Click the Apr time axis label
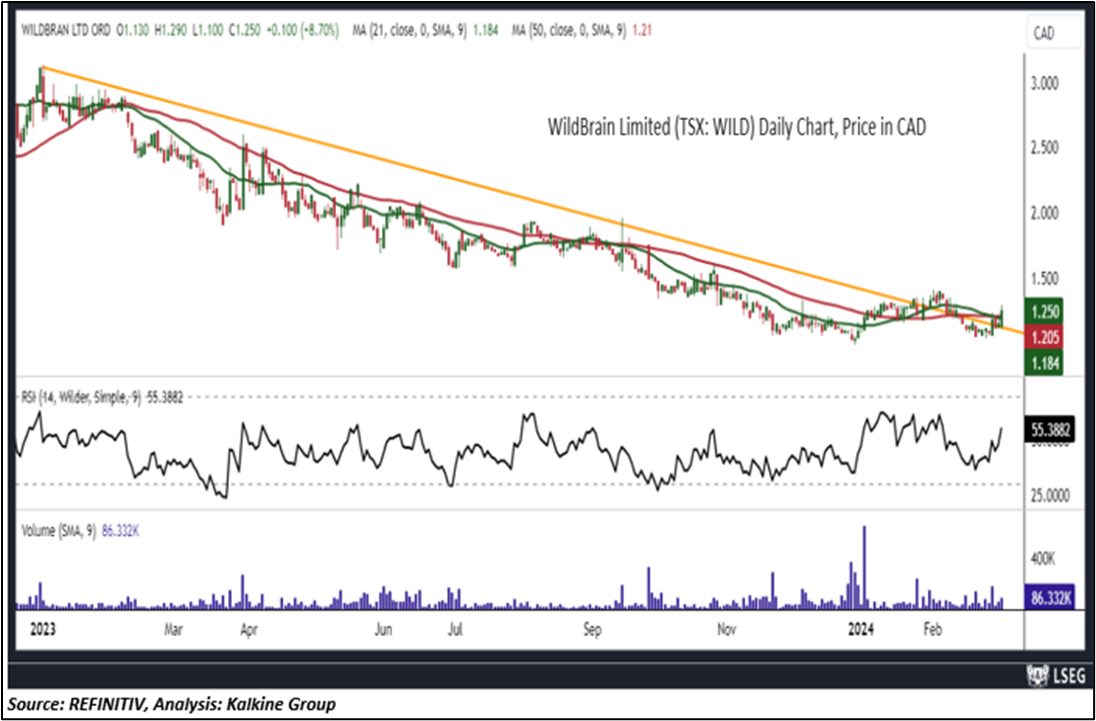Screen dimensions: 1096x721 pos(249,629)
